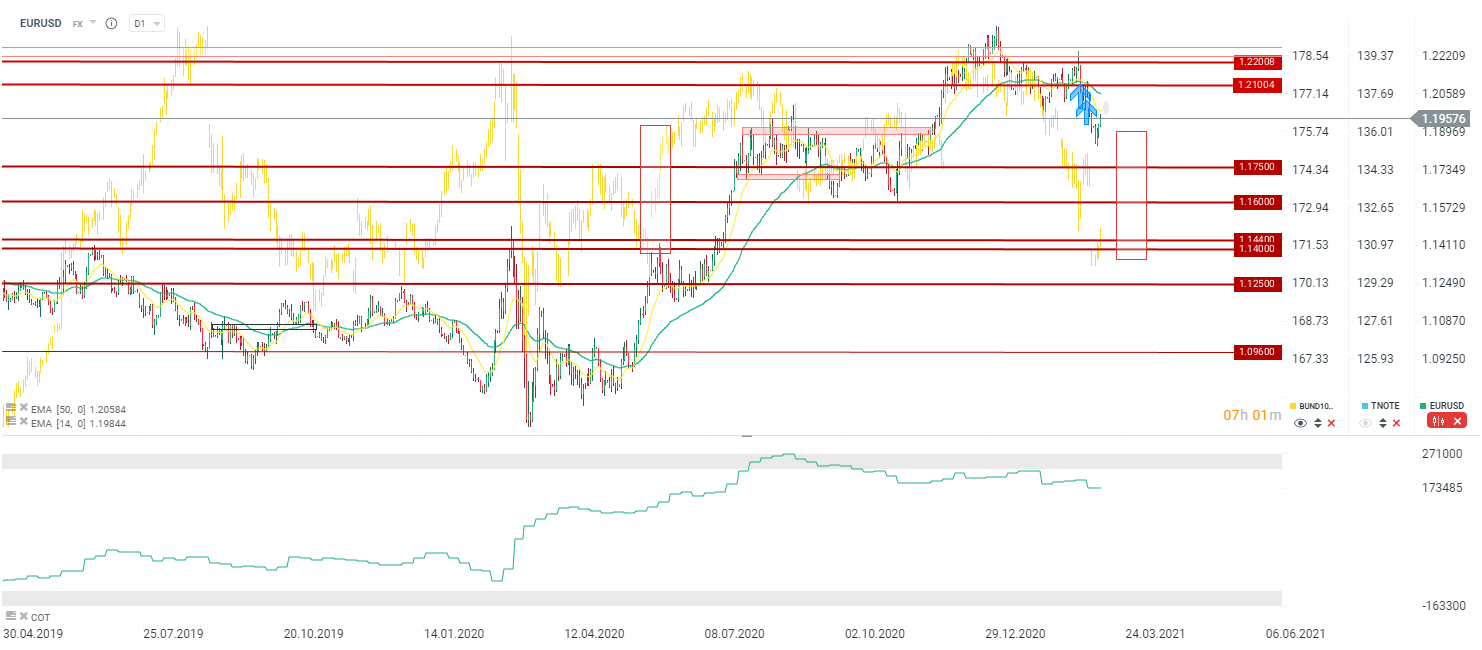Open the EURUSD instrument info icon
Screen dimensions: 1482x650
pyautogui.click(x=111, y=23)
